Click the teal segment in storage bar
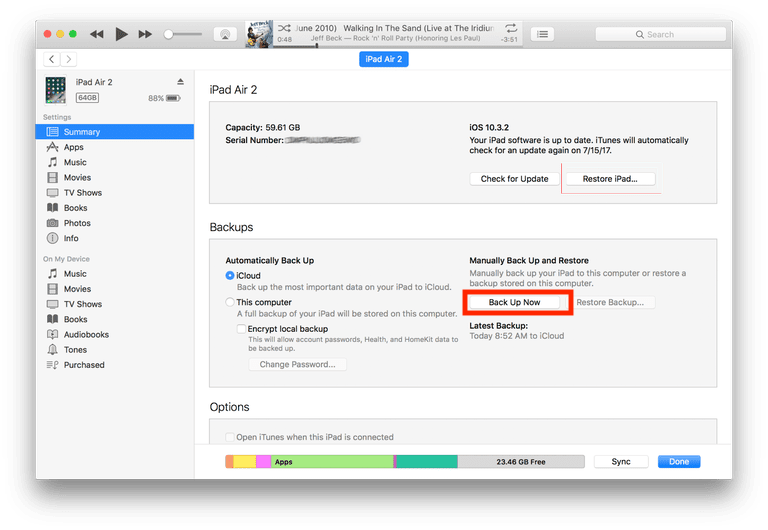The width and height of the screenshot is (768, 530). [427, 461]
